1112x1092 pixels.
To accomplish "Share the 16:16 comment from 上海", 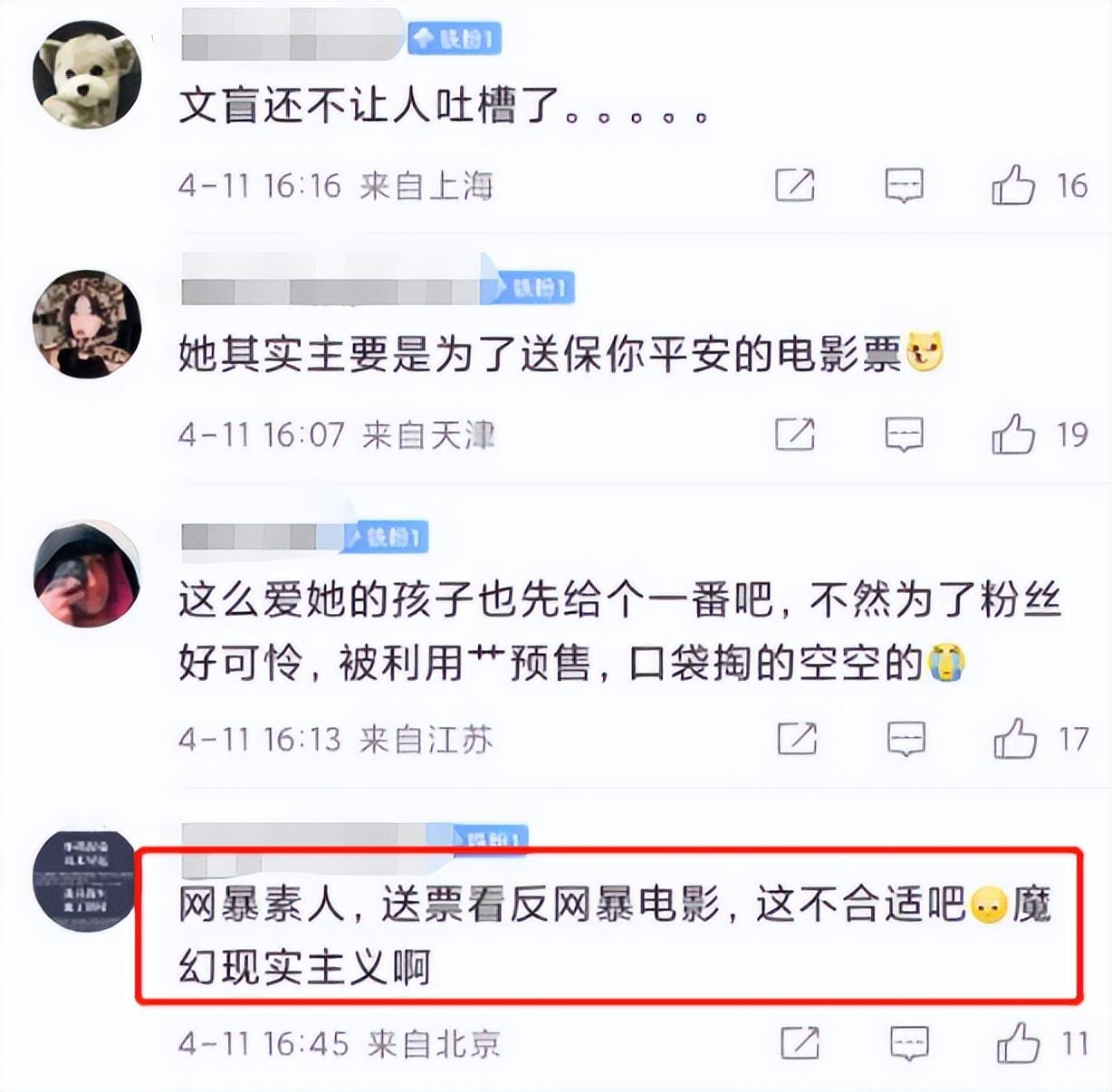I will [x=795, y=186].
